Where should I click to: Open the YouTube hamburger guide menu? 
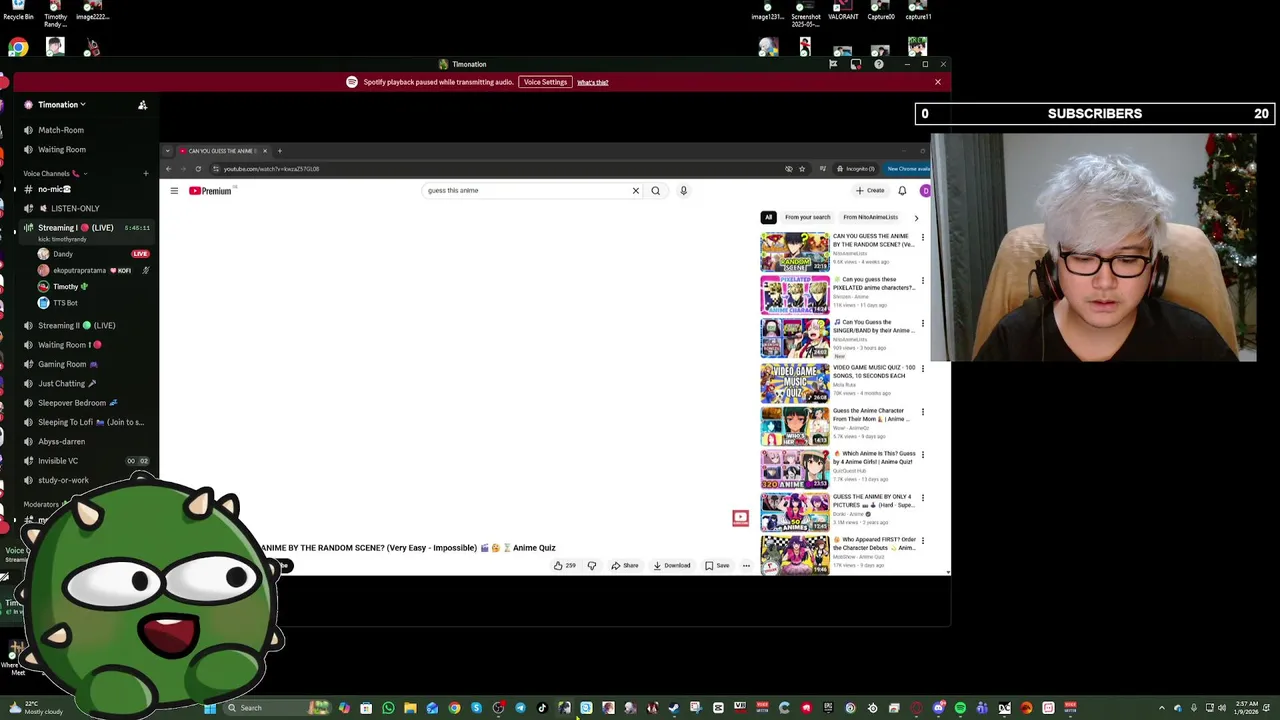(174, 191)
